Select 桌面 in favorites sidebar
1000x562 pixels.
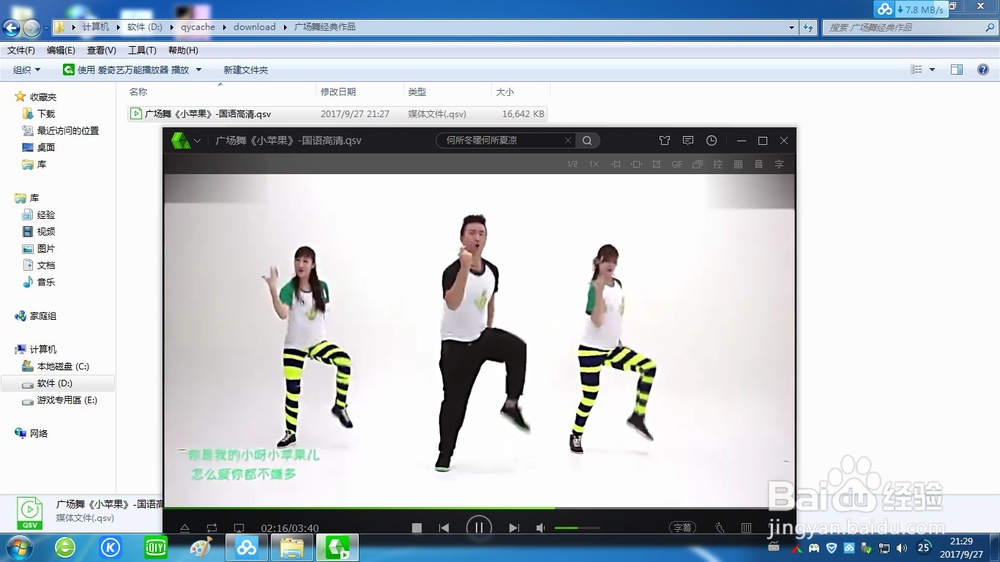(38, 147)
